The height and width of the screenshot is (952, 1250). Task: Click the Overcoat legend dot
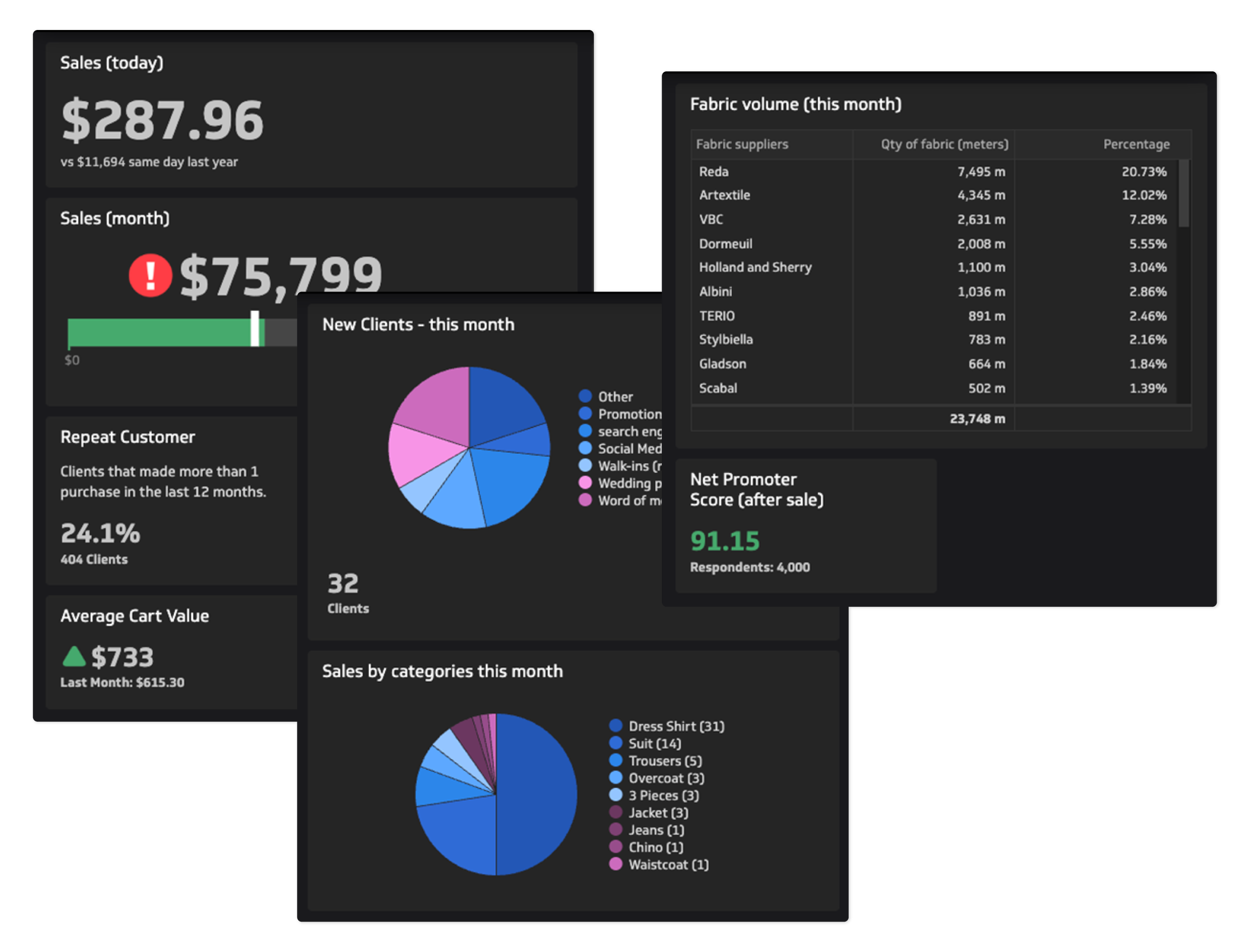(616, 777)
